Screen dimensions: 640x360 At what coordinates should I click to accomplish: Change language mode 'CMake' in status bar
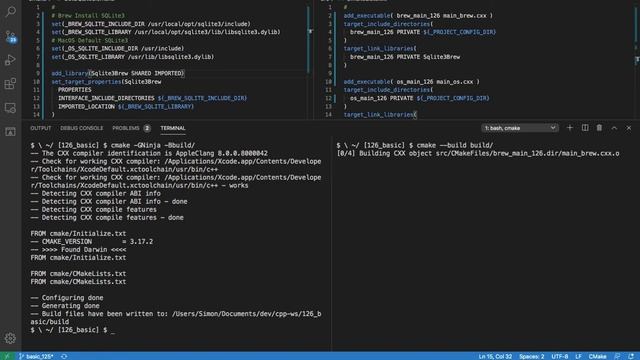point(597,356)
